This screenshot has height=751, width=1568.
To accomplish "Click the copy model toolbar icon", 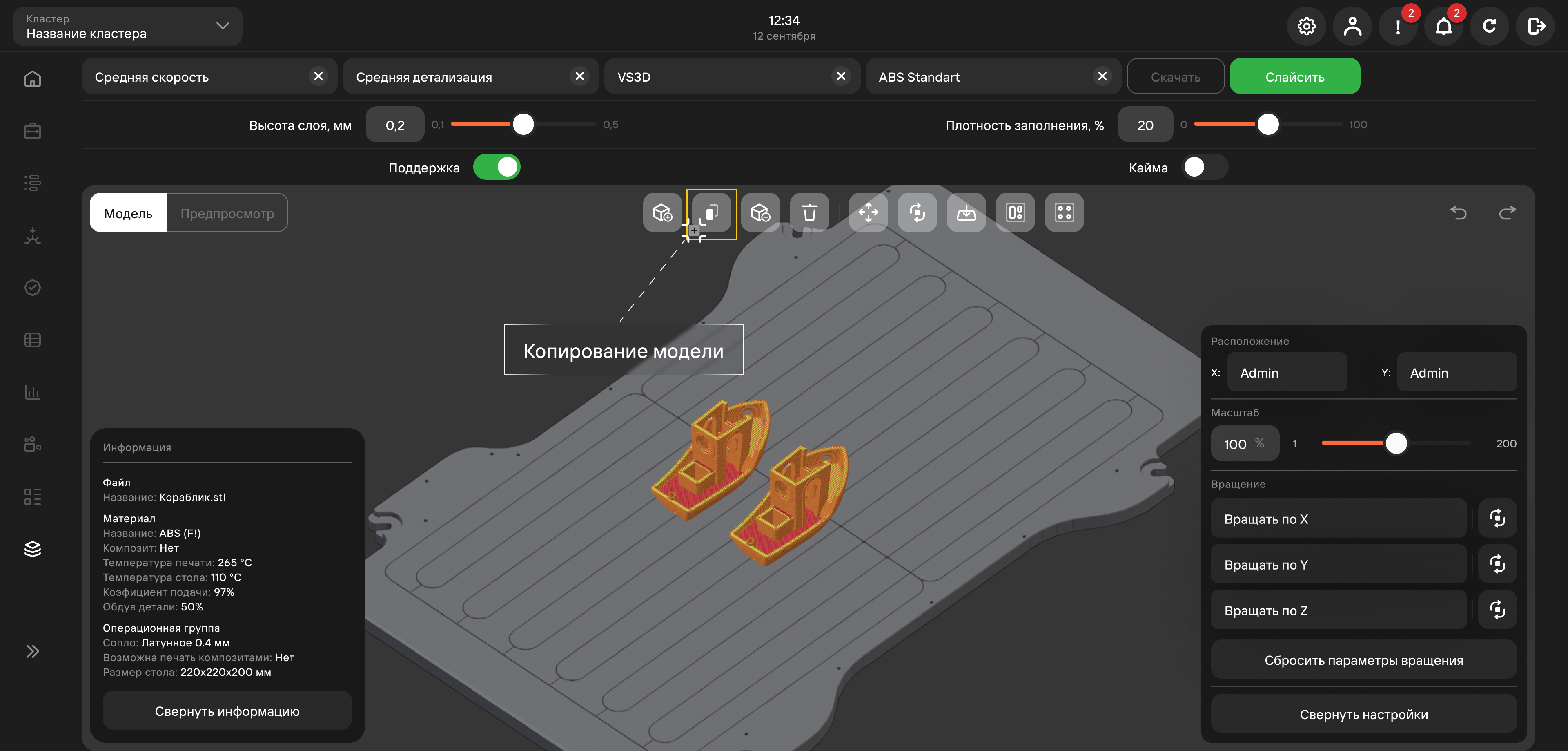I will (x=711, y=212).
